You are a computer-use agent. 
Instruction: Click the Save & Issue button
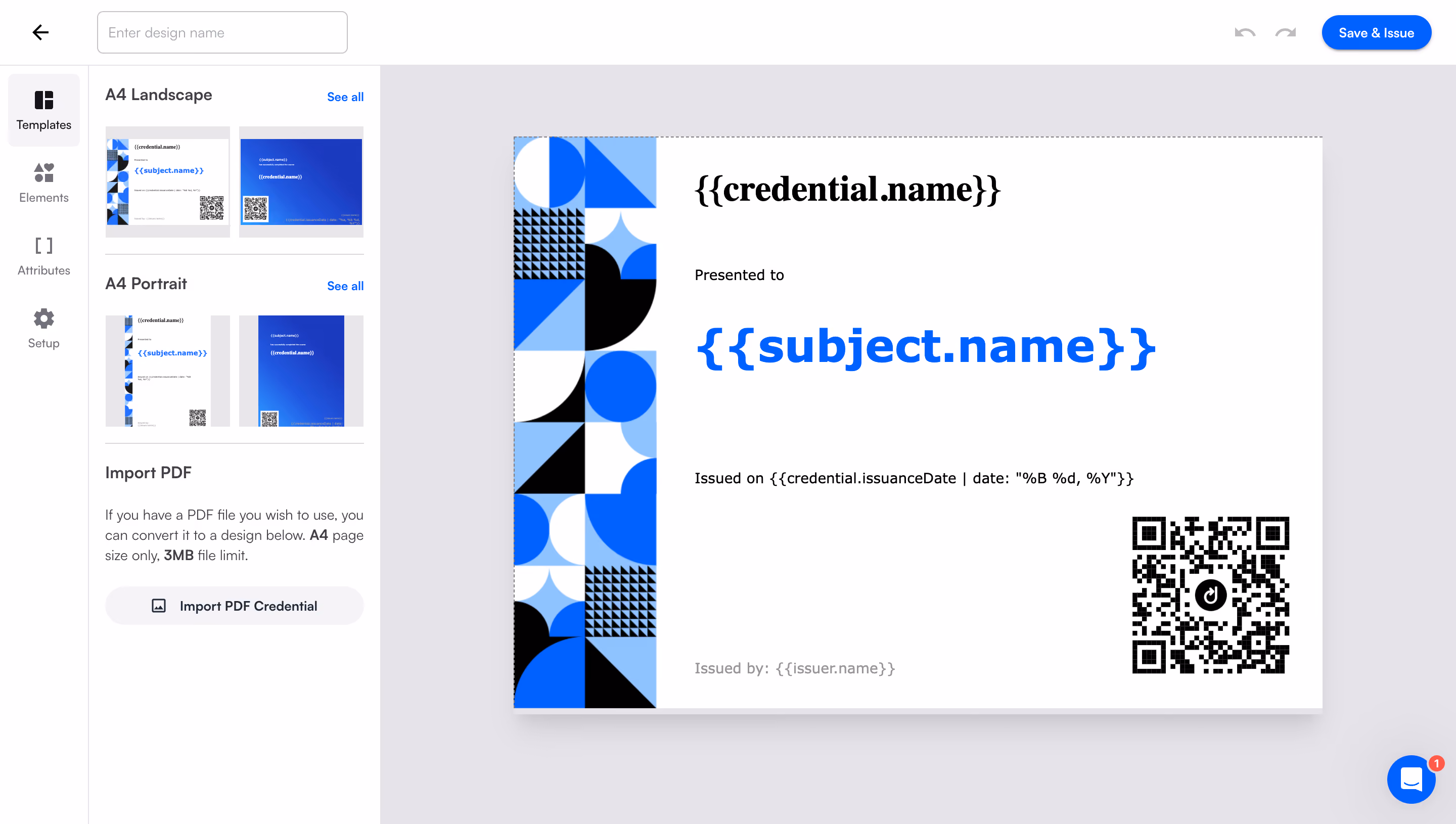(1376, 33)
